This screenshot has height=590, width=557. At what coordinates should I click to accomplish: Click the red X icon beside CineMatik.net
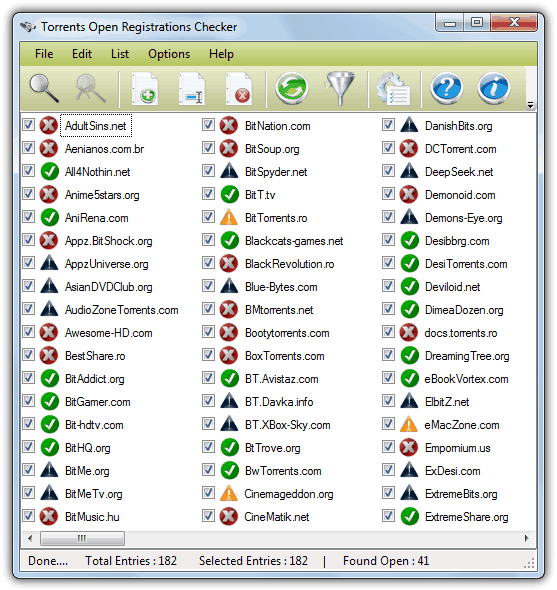point(229,516)
